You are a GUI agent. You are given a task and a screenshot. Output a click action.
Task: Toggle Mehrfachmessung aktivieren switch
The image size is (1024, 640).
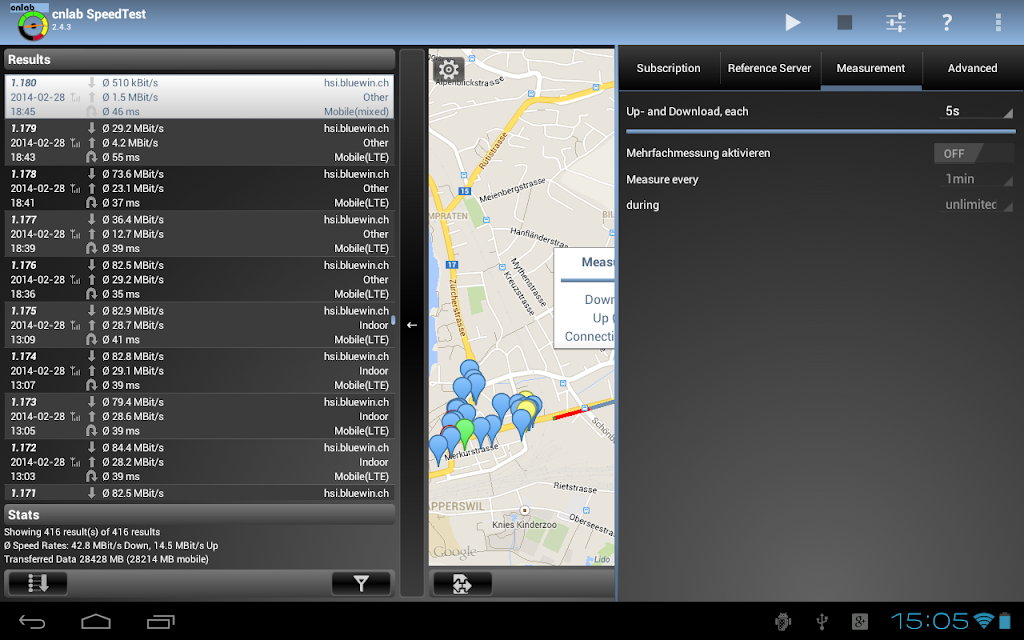pos(973,153)
